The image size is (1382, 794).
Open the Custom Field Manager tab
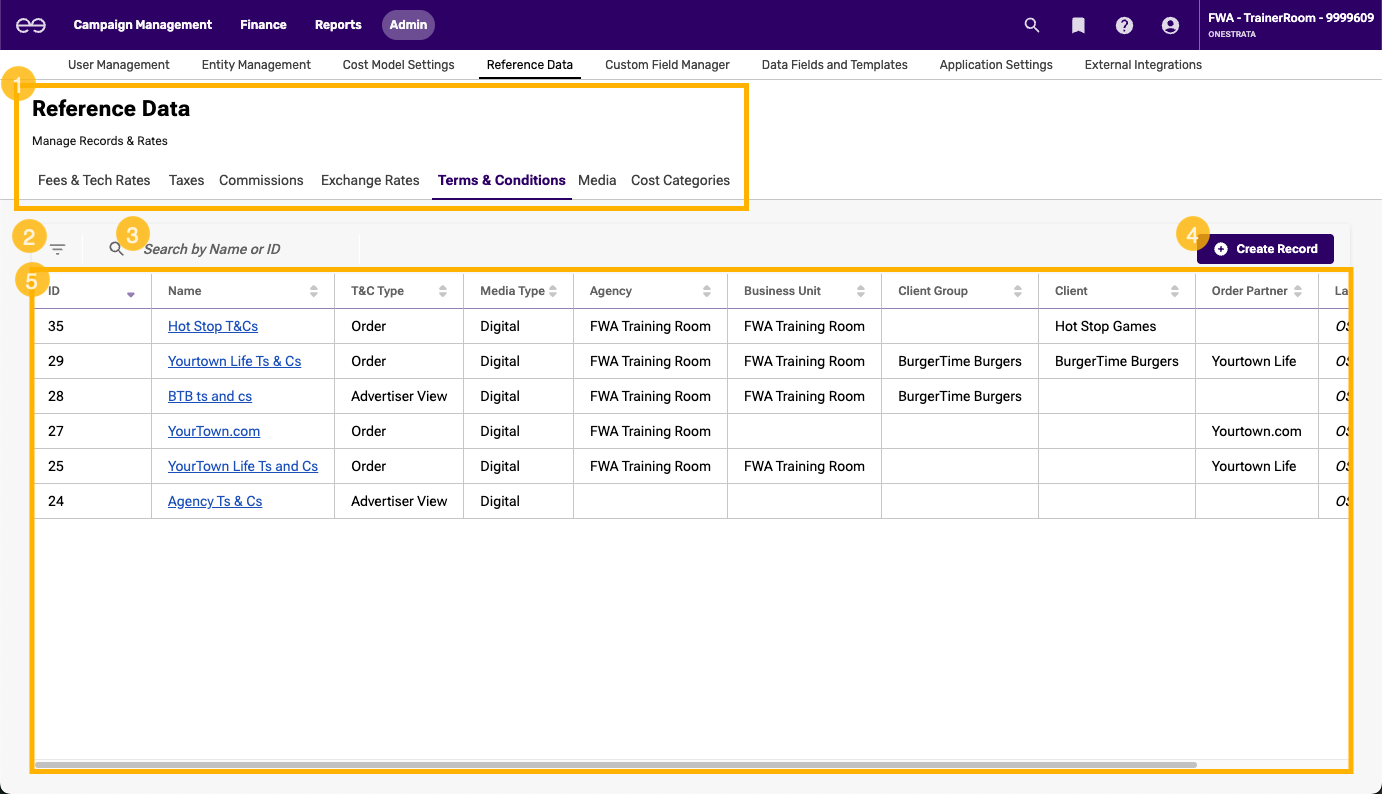[667, 65]
